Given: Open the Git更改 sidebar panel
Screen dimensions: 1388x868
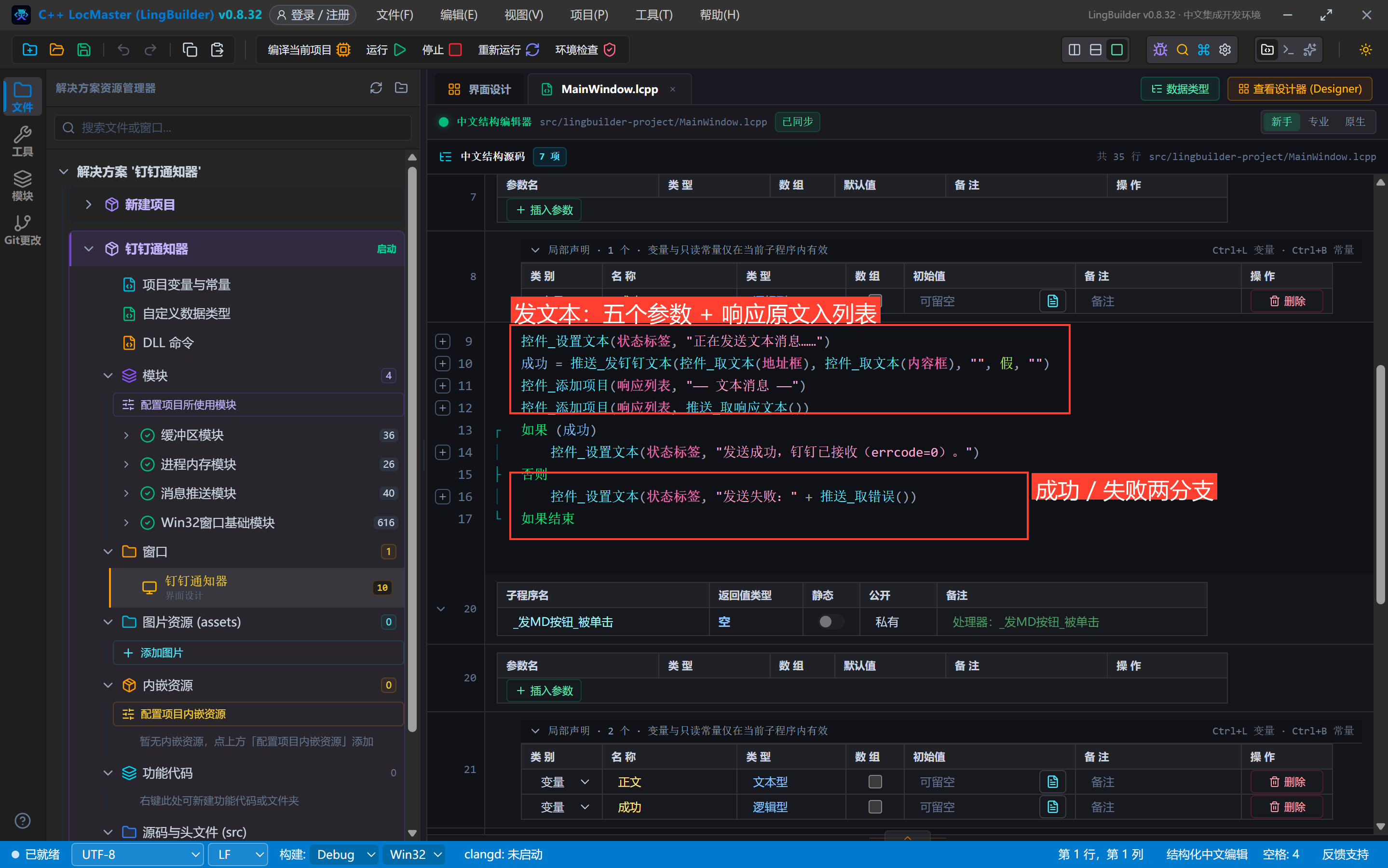Looking at the screenshot, I should [22, 230].
